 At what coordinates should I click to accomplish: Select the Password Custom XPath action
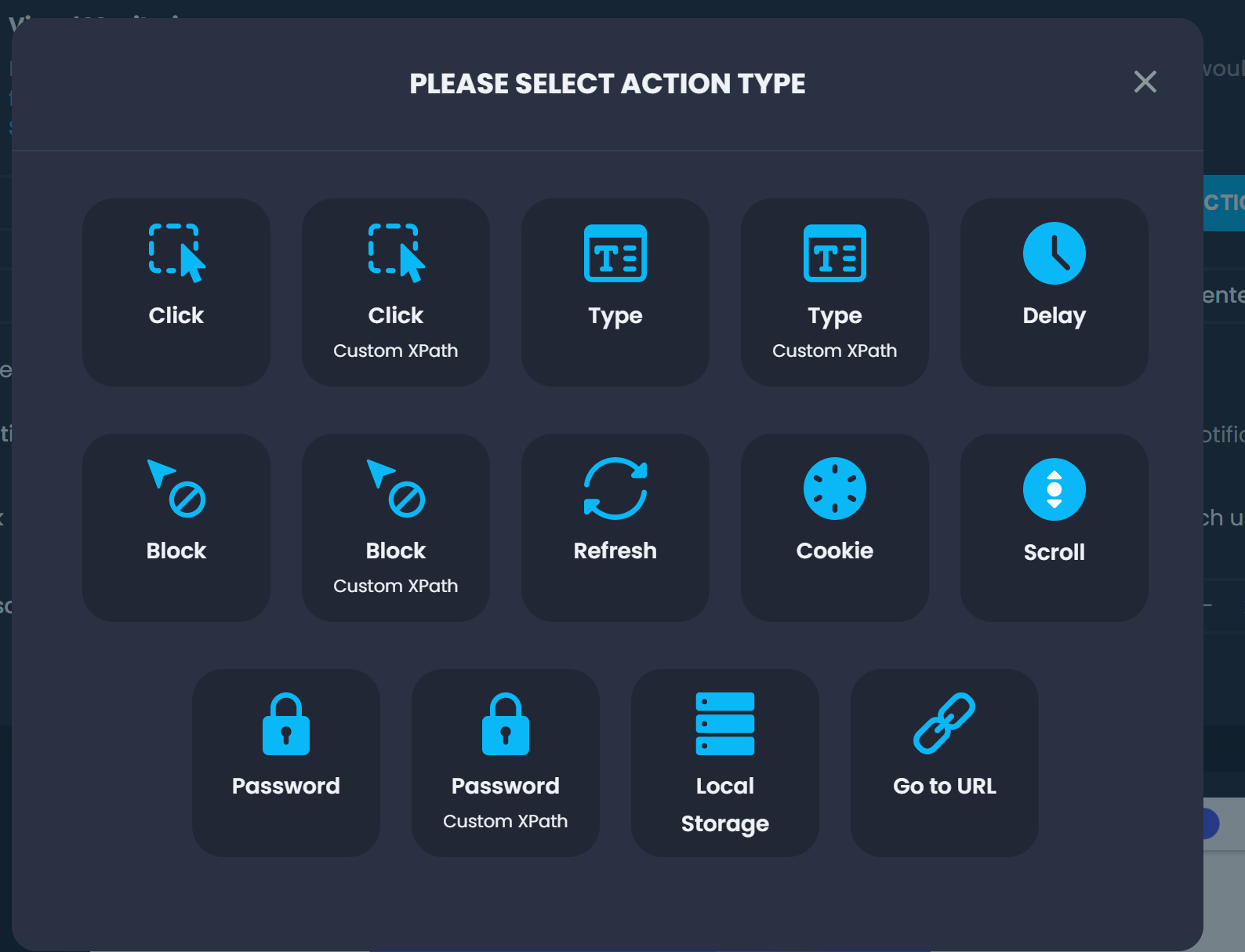click(x=506, y=762)
